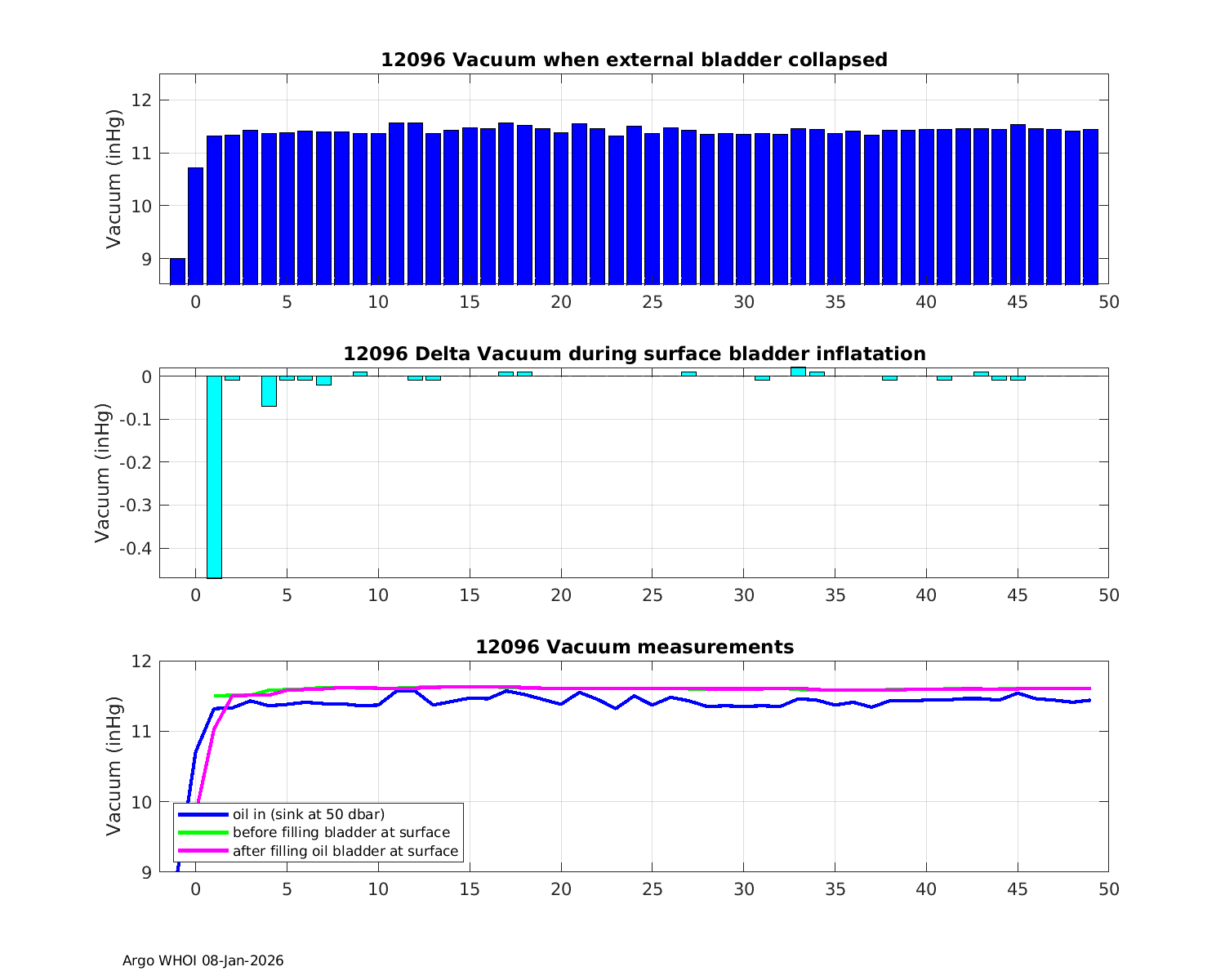Select legend text 'oil in (sink at 50 dbar)'
The width and height of the screenshot is (1225, 980).
click(308, 814)
